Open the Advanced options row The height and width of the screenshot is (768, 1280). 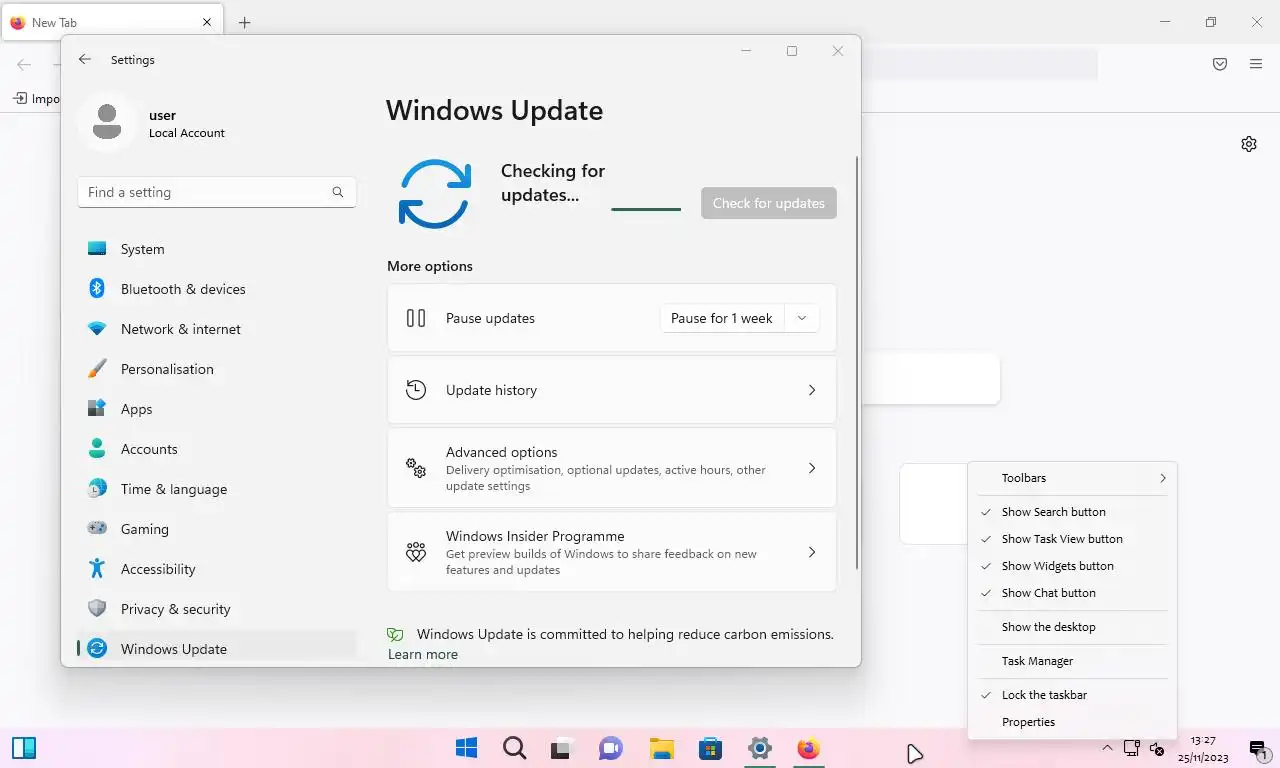pos(612,468)
